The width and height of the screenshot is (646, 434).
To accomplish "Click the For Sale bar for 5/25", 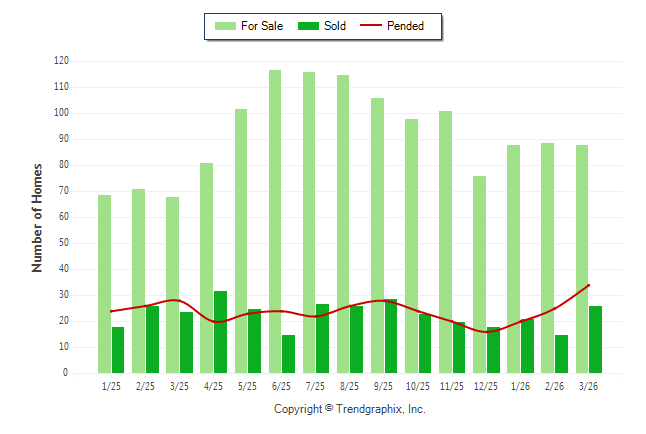I will click(241, 240).
